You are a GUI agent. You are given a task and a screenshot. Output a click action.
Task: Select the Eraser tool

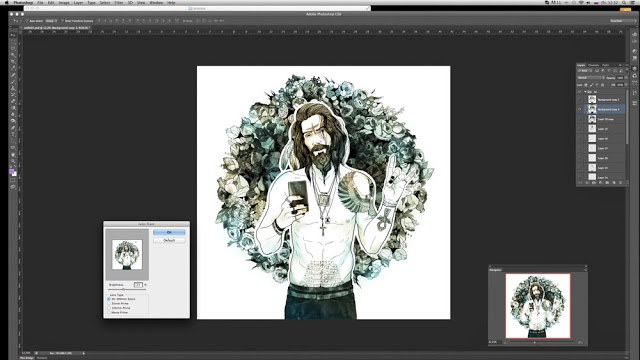[x=13, y=101]
